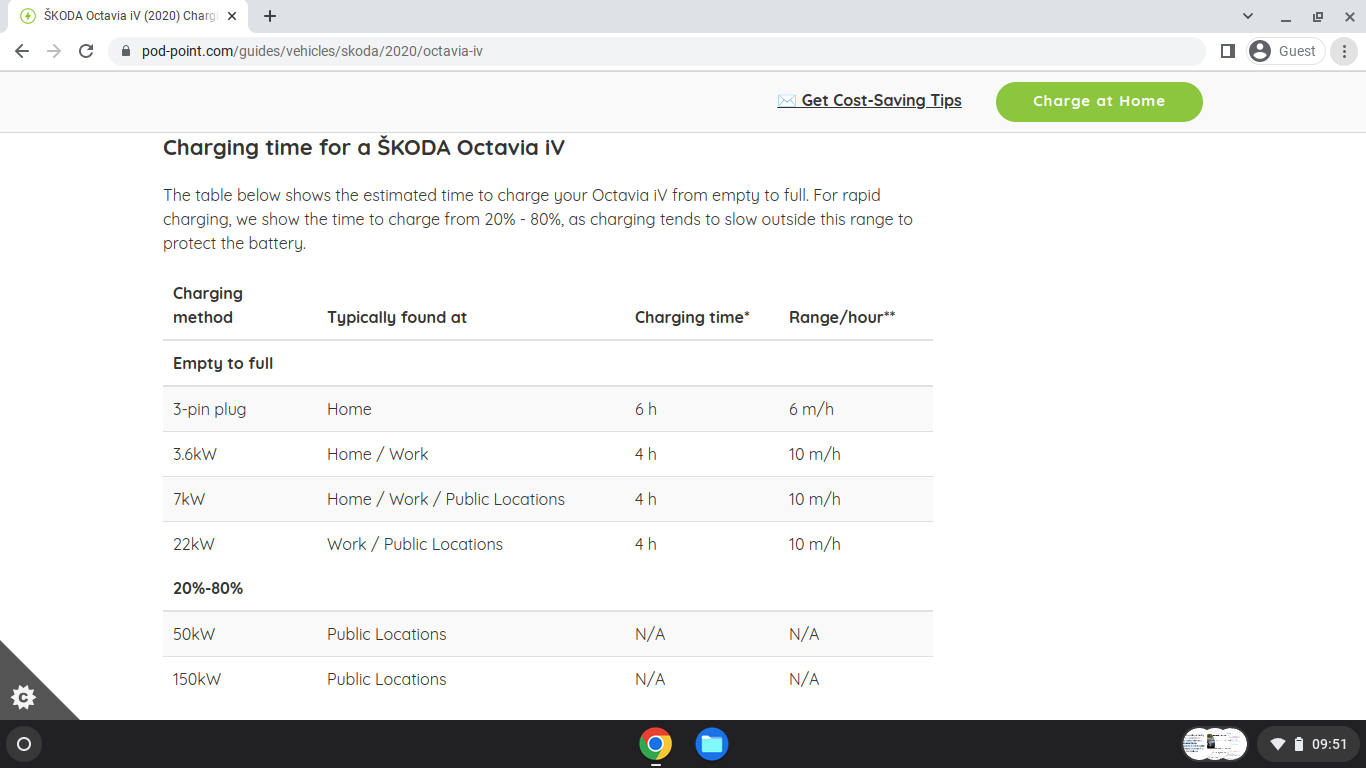The image size is (1366, 768).
Task: Expand the tab search dropdown arrow
Action: [x=1248, y=16]
